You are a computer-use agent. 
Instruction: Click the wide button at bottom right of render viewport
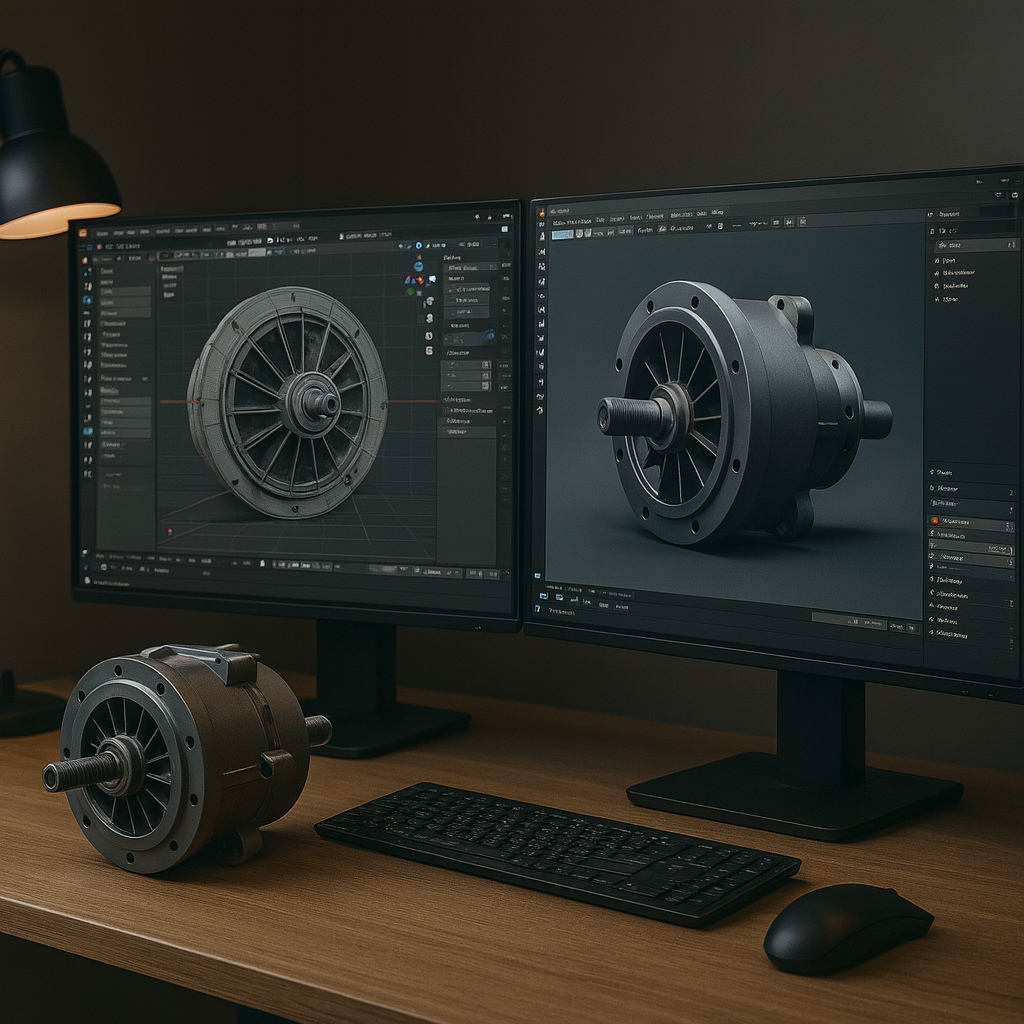click(x=848, y=622)
